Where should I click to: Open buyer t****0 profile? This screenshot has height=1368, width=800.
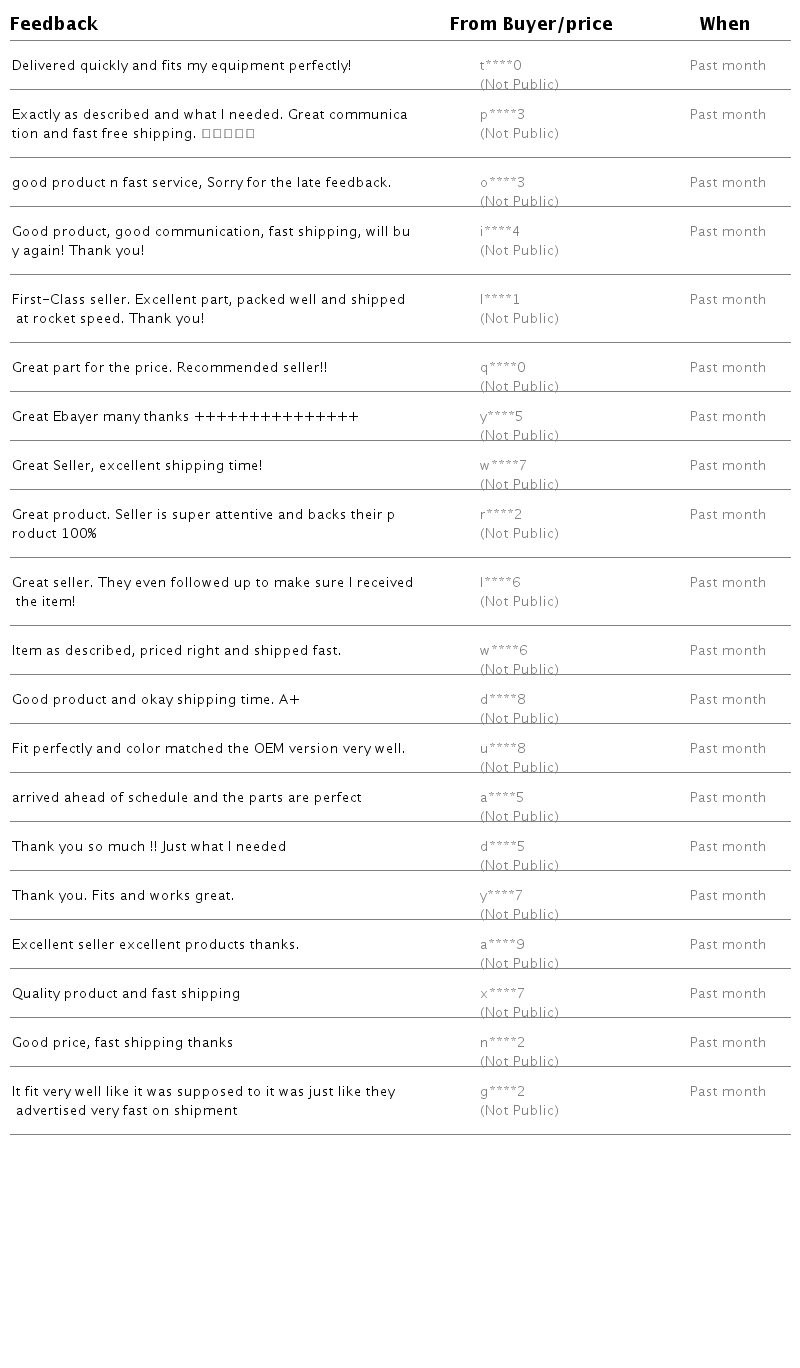(x=501, y=66)
